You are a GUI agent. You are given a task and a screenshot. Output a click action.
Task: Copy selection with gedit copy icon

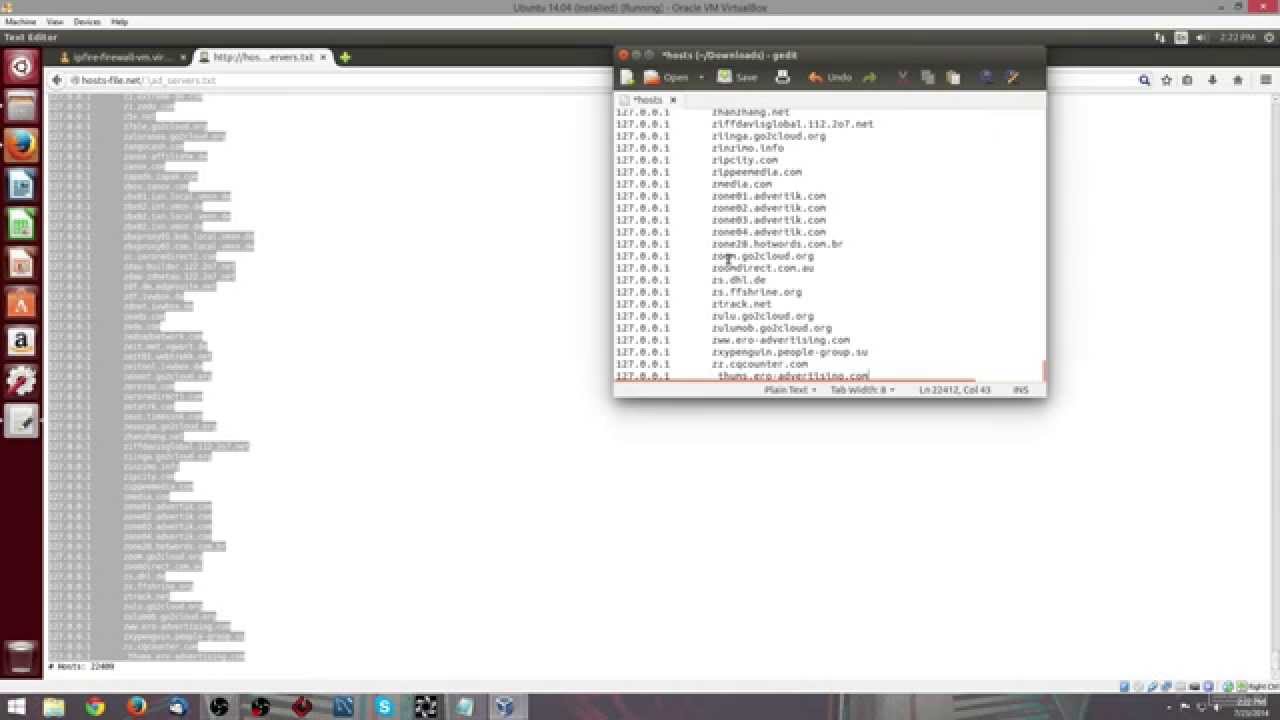(927, 77)
